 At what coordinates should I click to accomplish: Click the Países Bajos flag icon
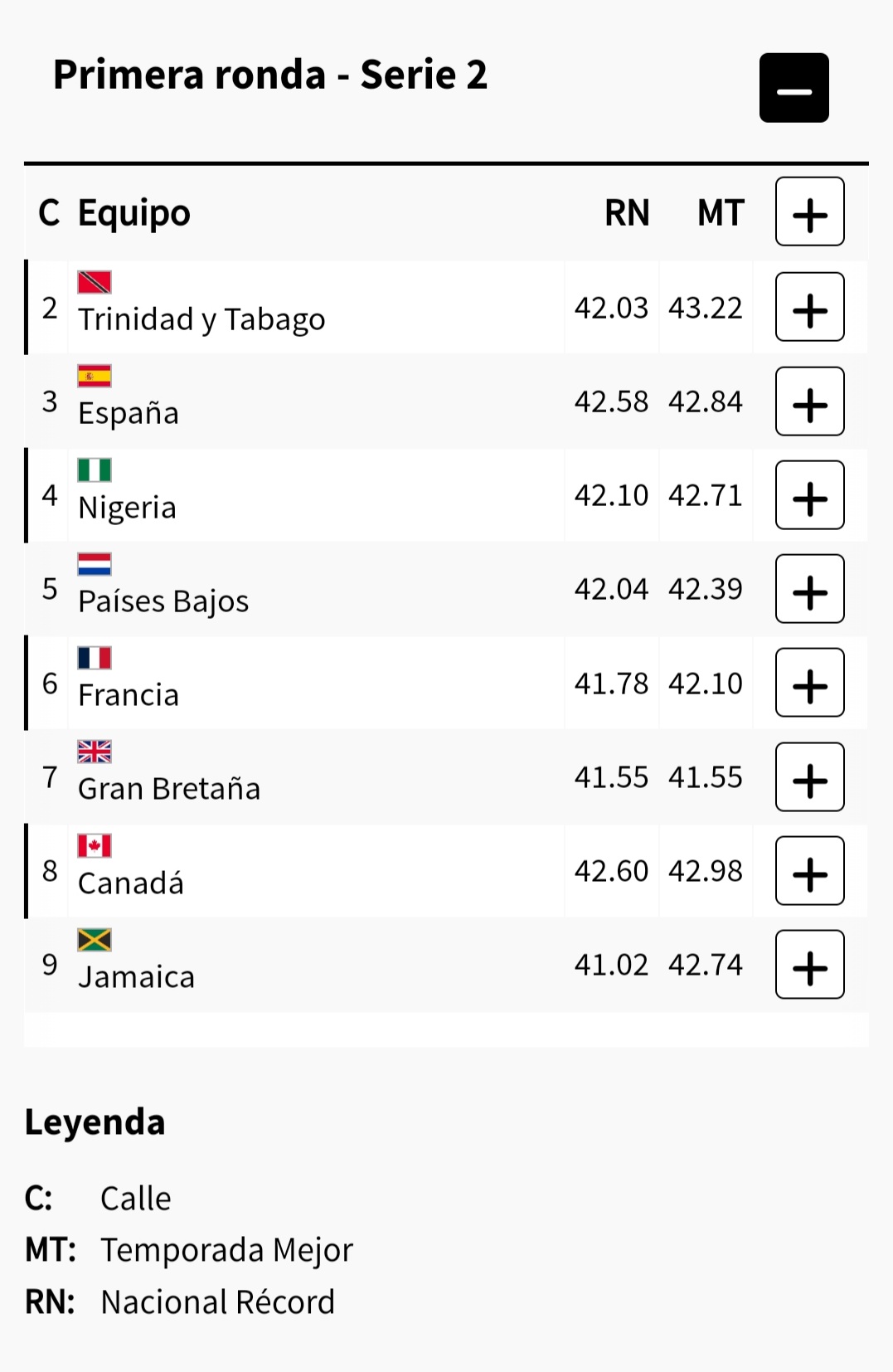tap(95, 564)
